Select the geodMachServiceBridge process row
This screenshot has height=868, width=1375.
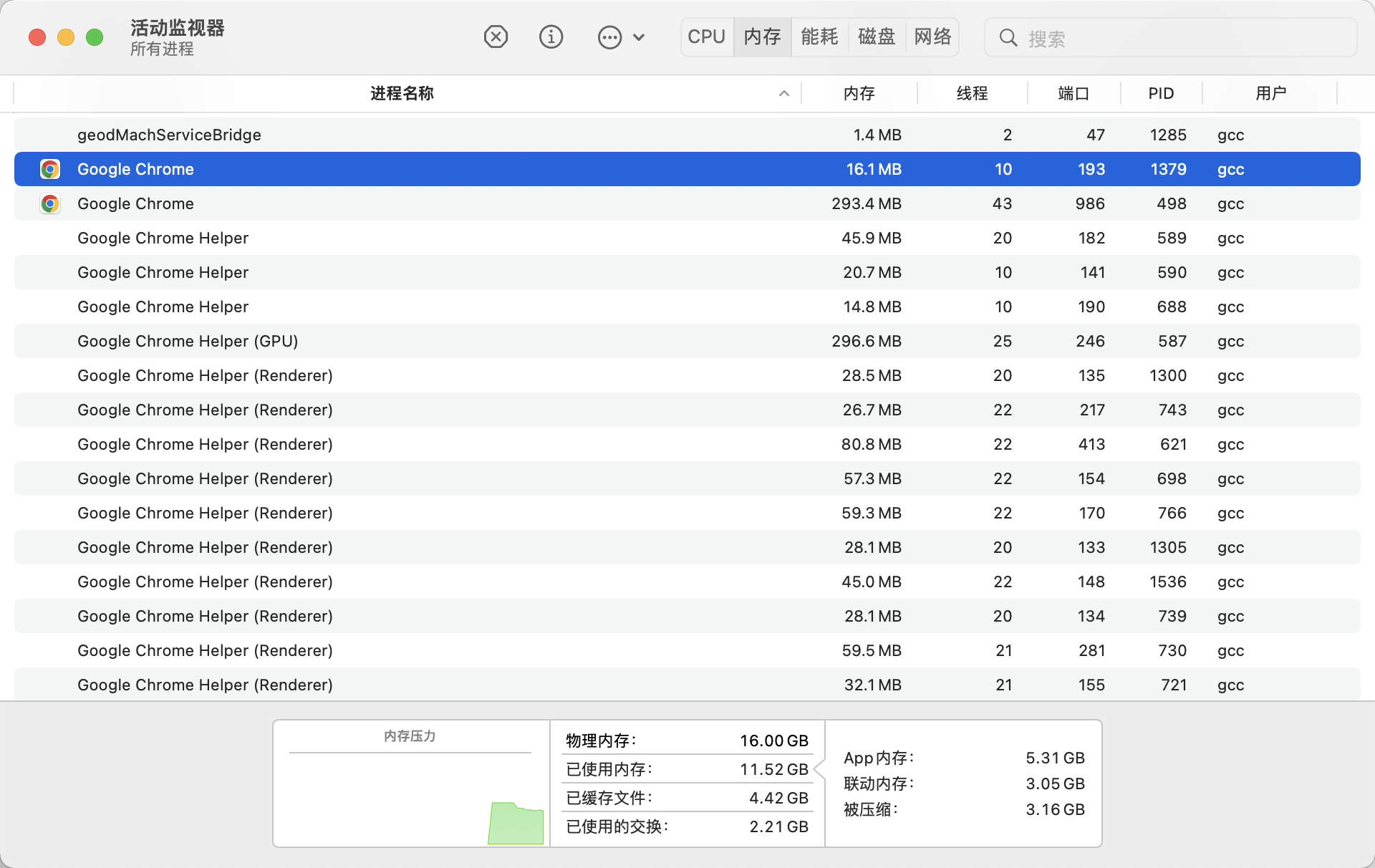687,135
